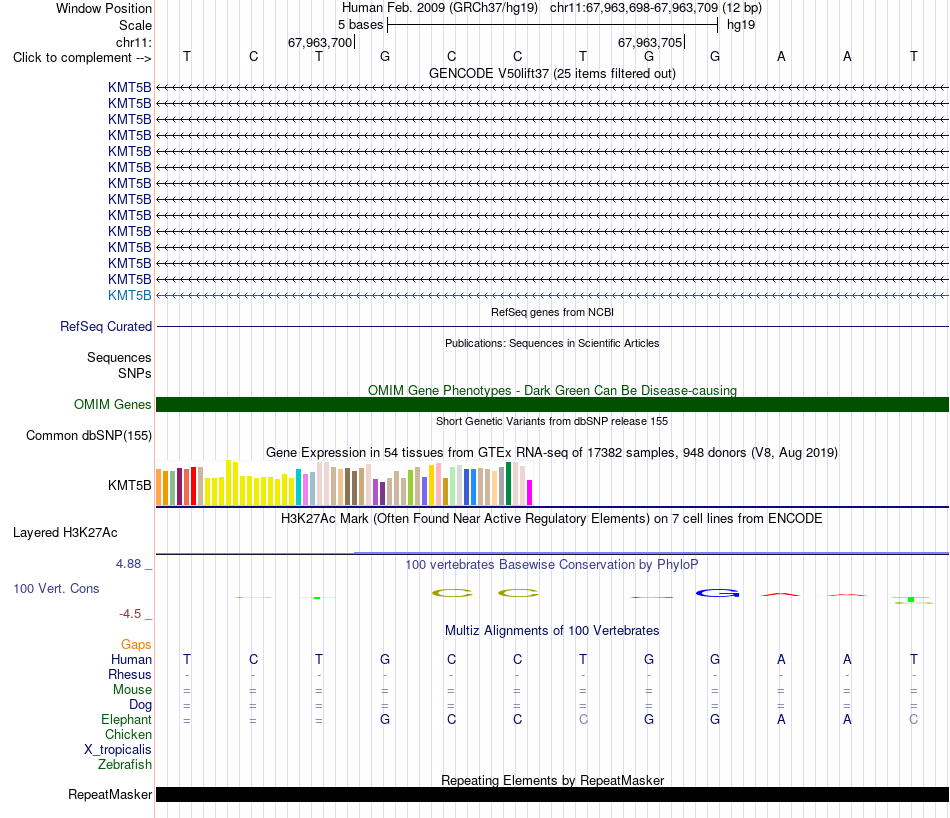
Task: Click the Layered H3K27Ac label
Action: pos(65,533)
